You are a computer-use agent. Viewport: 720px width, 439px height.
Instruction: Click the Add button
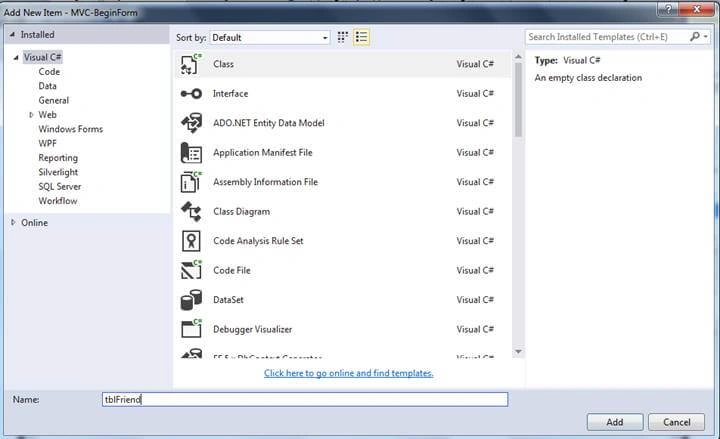point(615,422)
